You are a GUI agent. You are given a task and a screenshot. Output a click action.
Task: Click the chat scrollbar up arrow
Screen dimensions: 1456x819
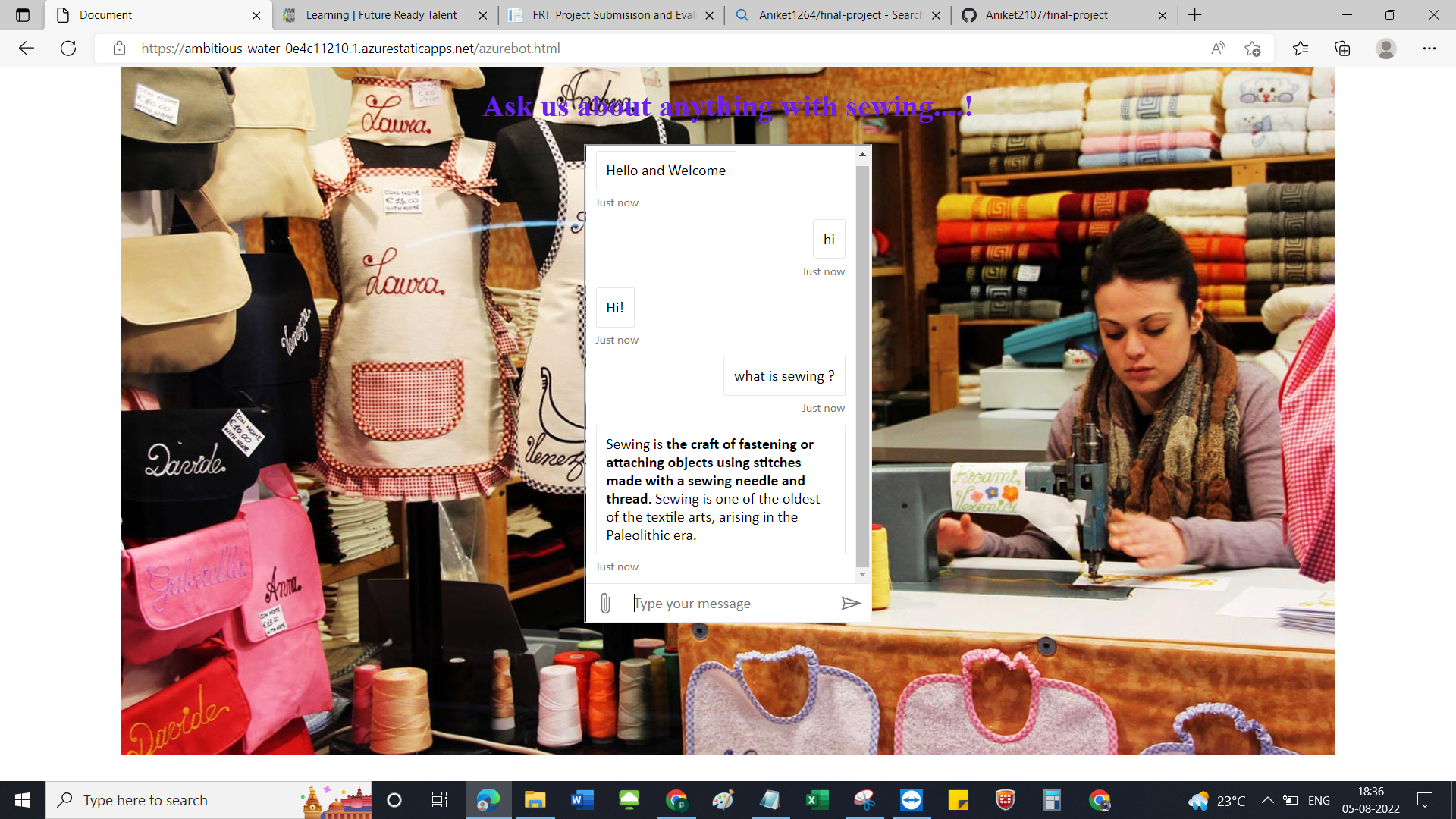862,155
